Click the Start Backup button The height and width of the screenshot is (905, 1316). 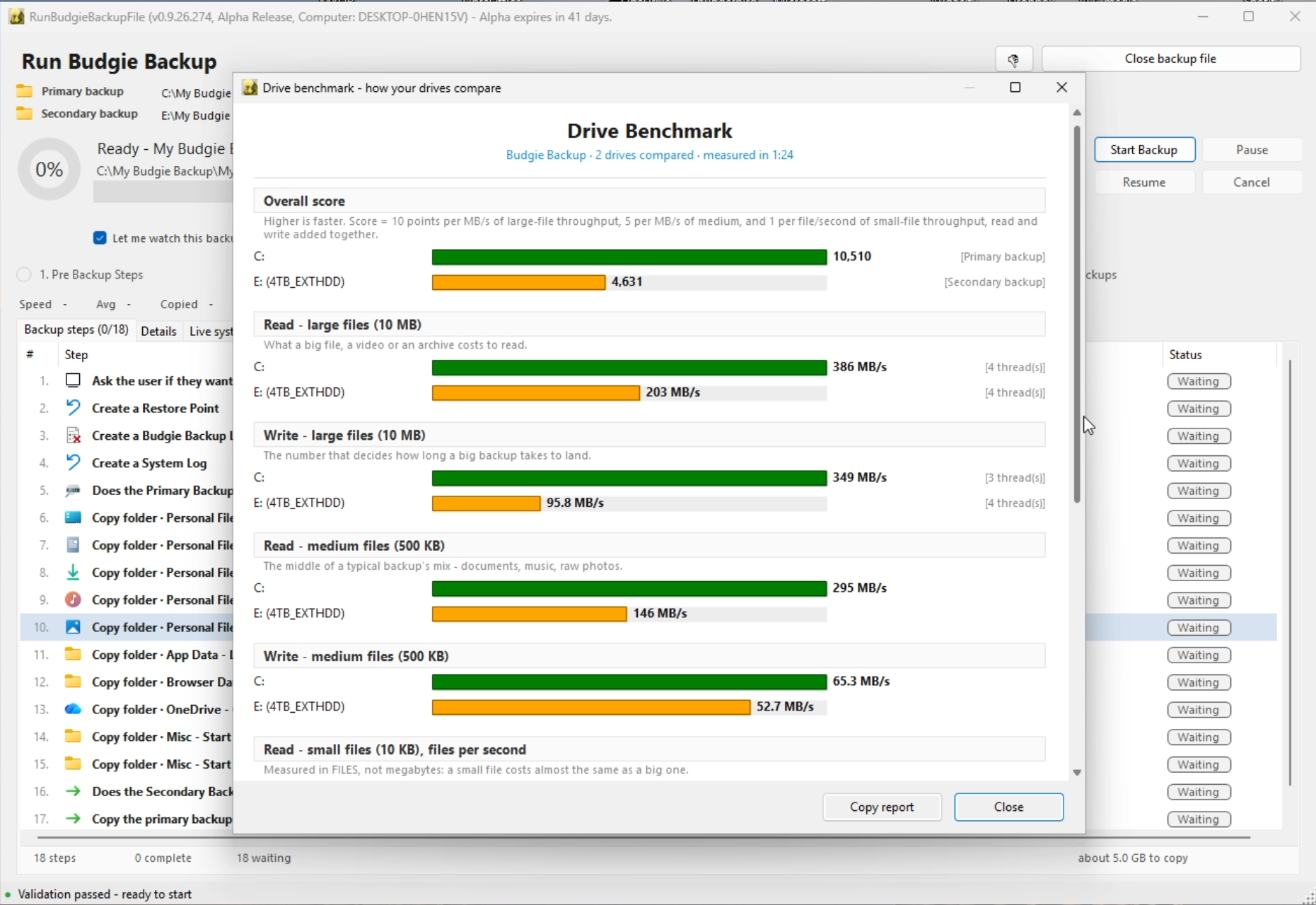click(1144, 150)
